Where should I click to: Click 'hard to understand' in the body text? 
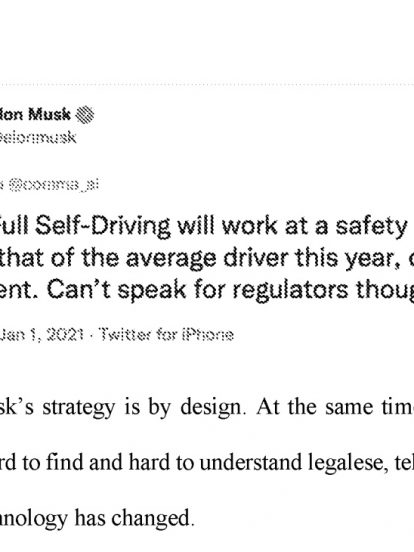(x=215, y=463)
